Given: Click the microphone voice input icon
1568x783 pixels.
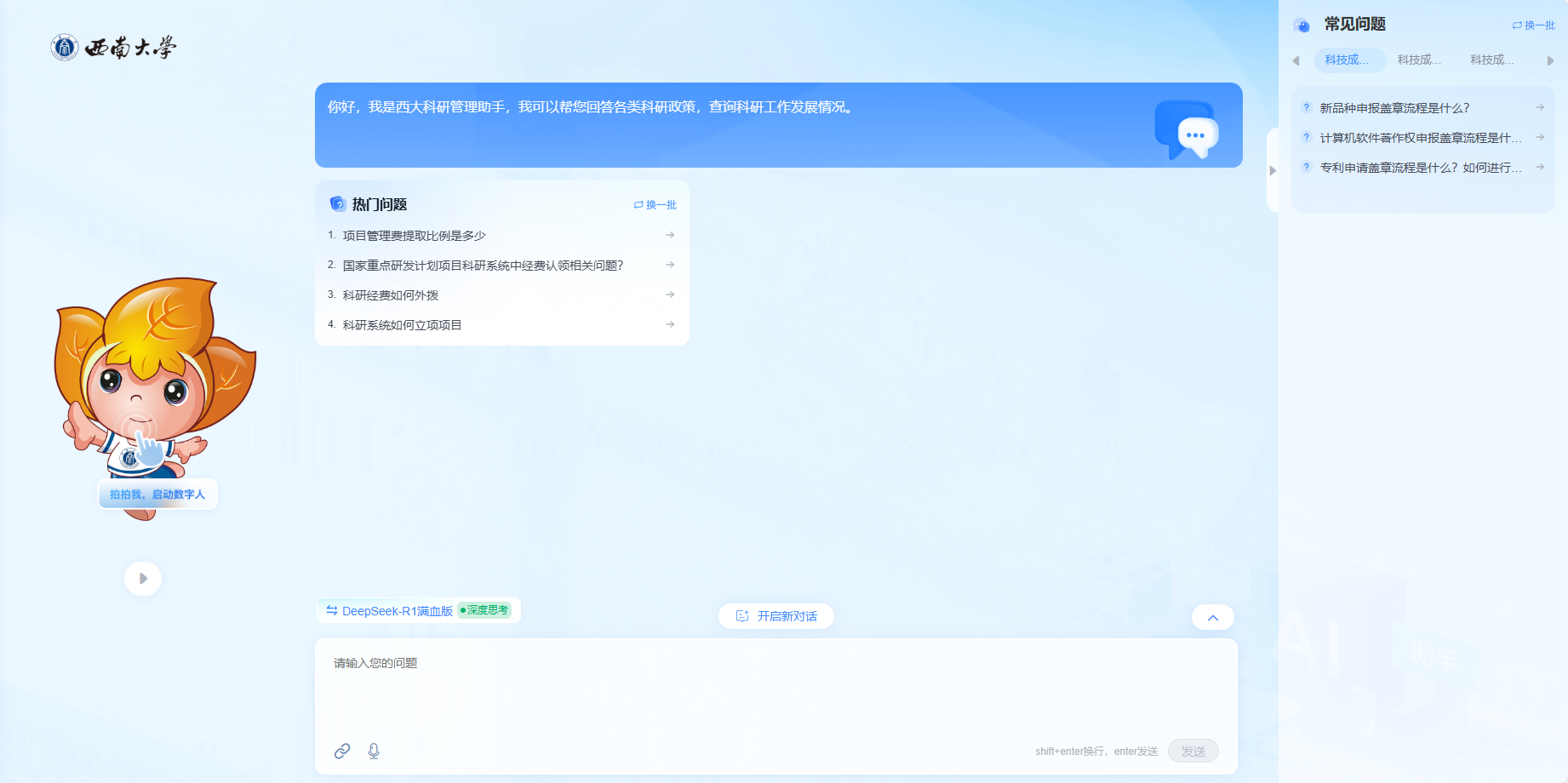Looking at the screenshot, I should [x=374, y=751].
